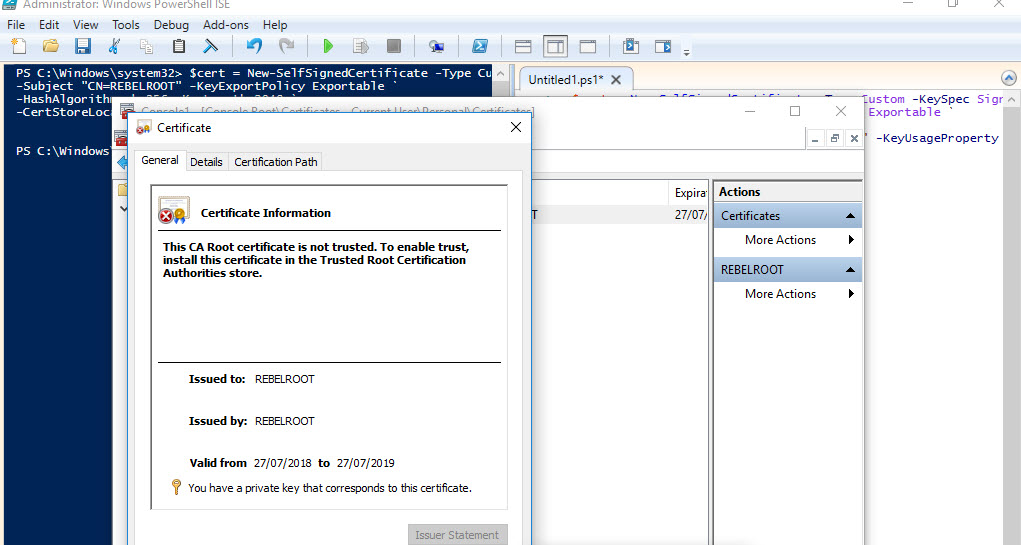
Task: Click the console pane scroll-up arrow
Action: click(x=500, y=74)
